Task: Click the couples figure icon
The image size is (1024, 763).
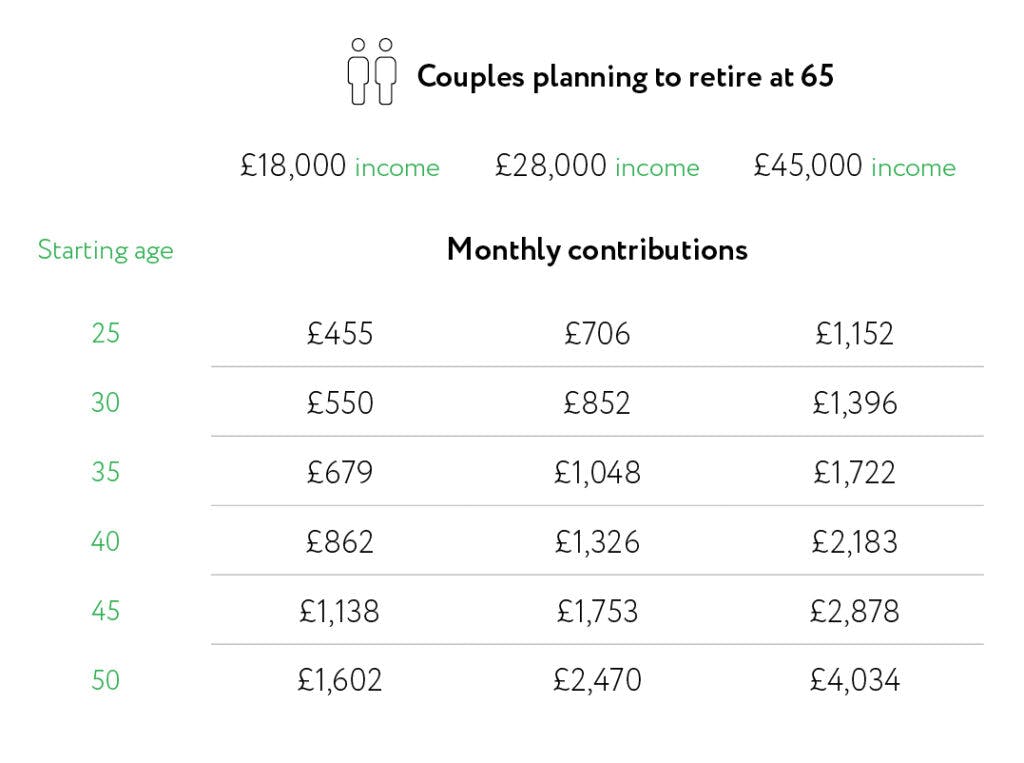Action: 372,71
